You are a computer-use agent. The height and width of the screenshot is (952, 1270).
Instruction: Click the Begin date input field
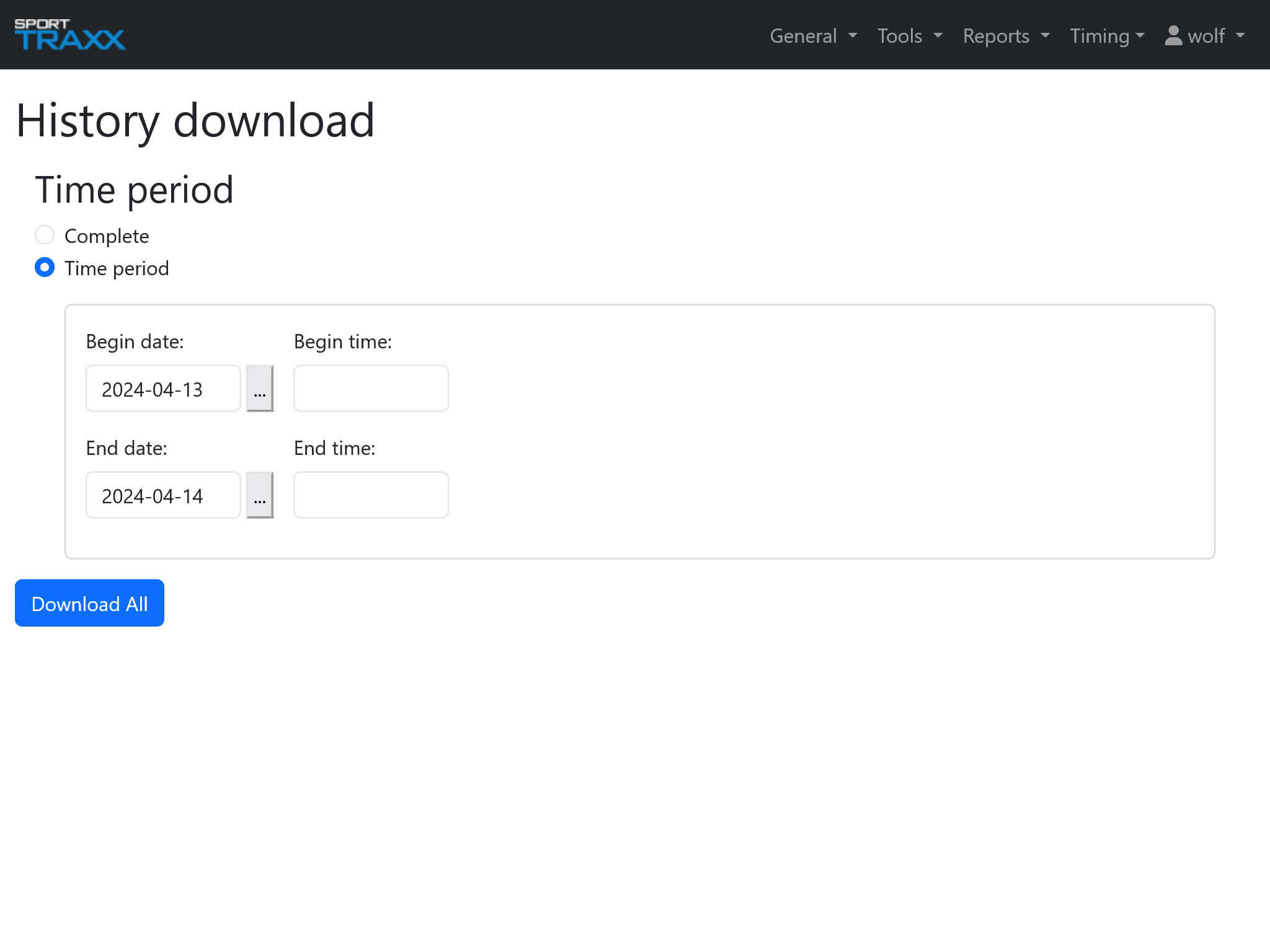click(163, 389)
